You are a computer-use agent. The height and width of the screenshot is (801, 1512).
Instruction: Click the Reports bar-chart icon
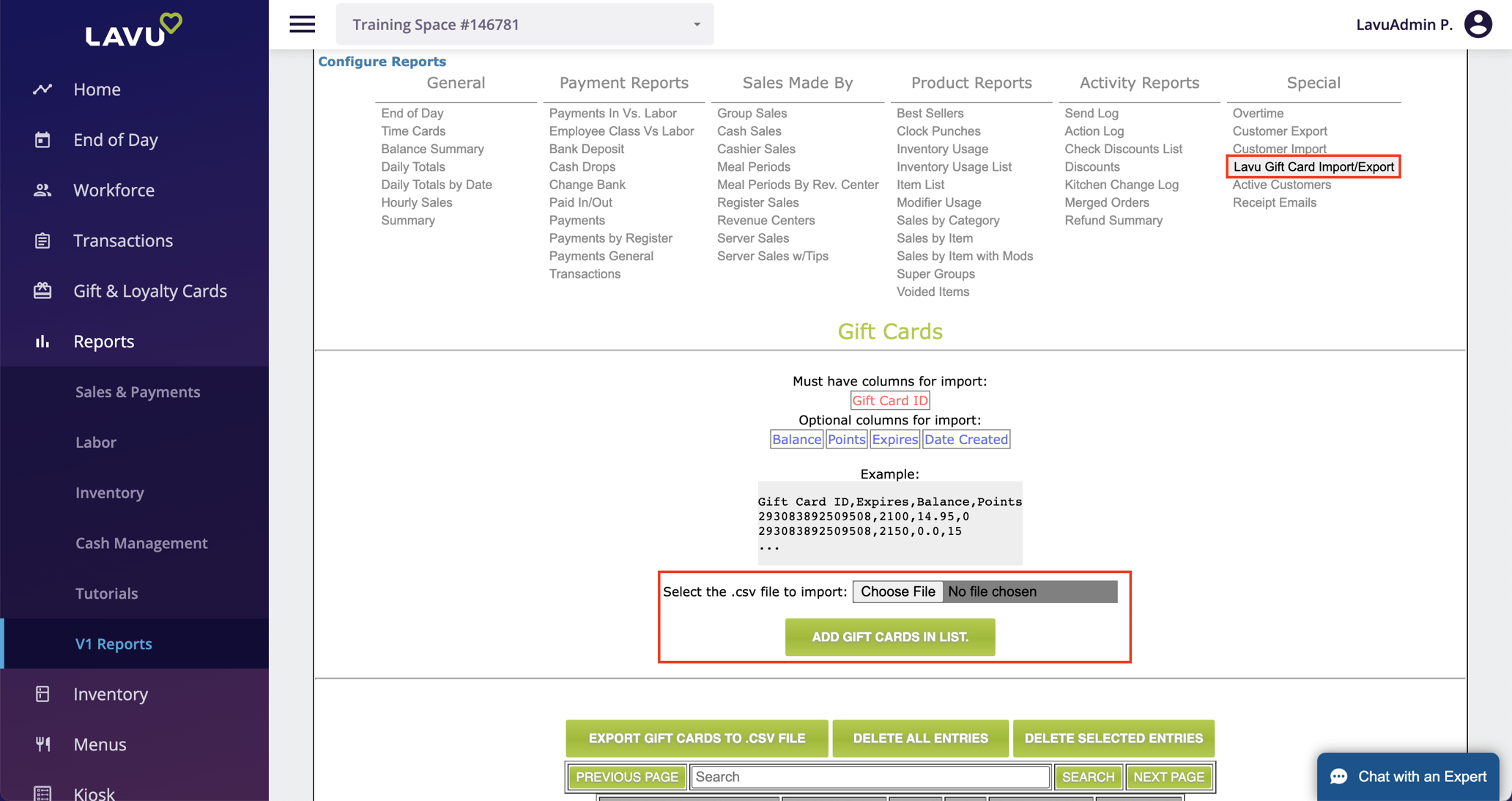[42, 341]
